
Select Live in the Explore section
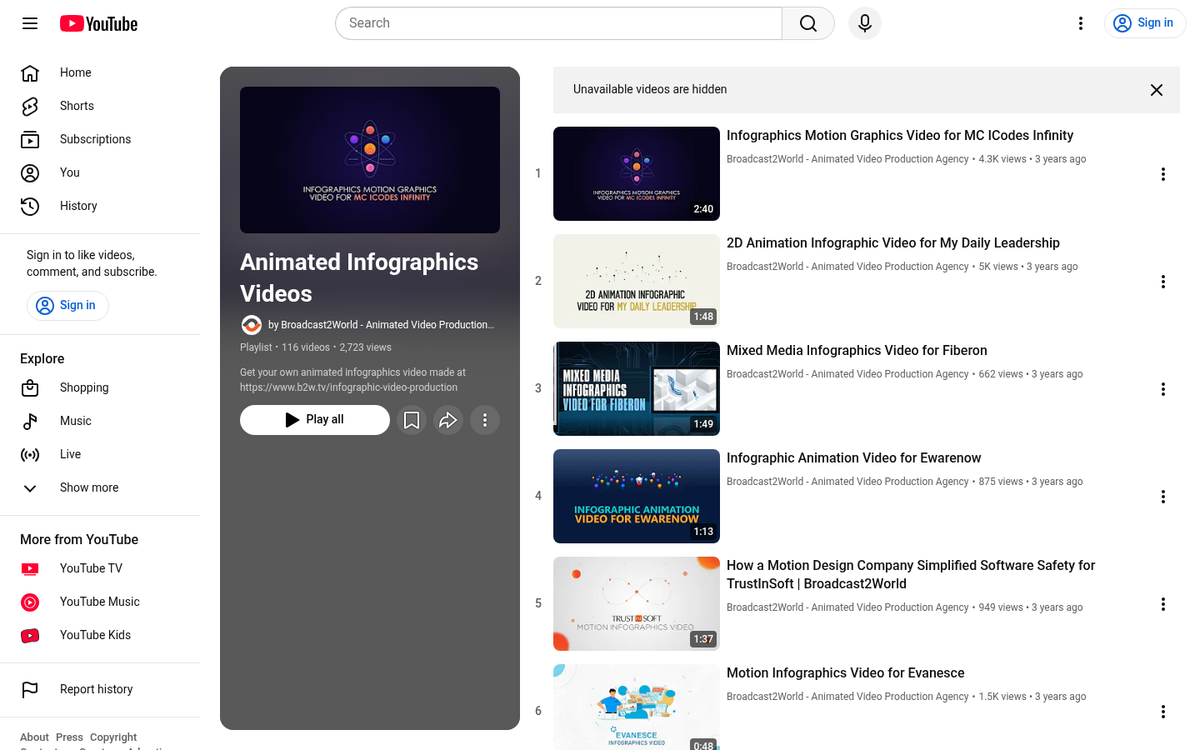point(70,454)
